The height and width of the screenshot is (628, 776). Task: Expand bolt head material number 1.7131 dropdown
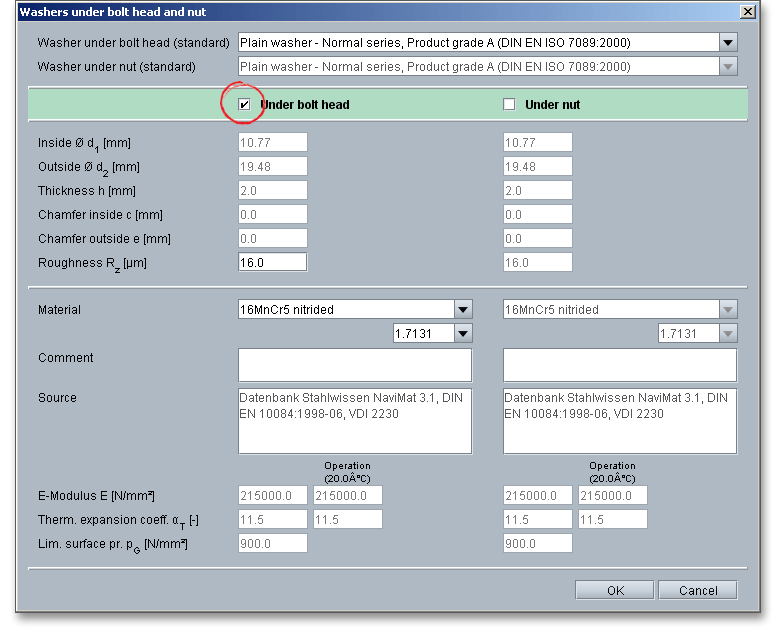click(463, 334)
